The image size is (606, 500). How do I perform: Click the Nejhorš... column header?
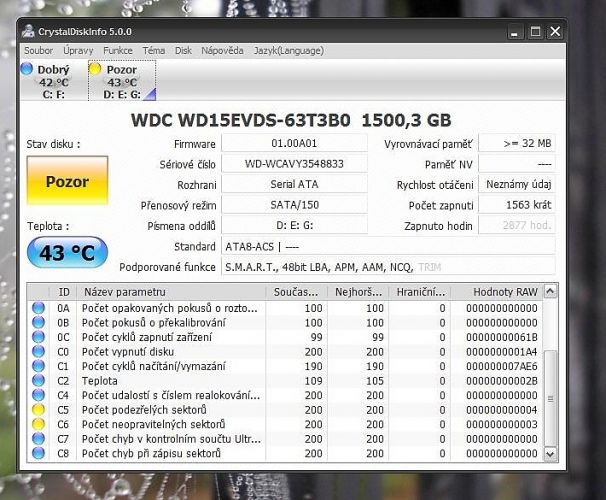(358, 292)
